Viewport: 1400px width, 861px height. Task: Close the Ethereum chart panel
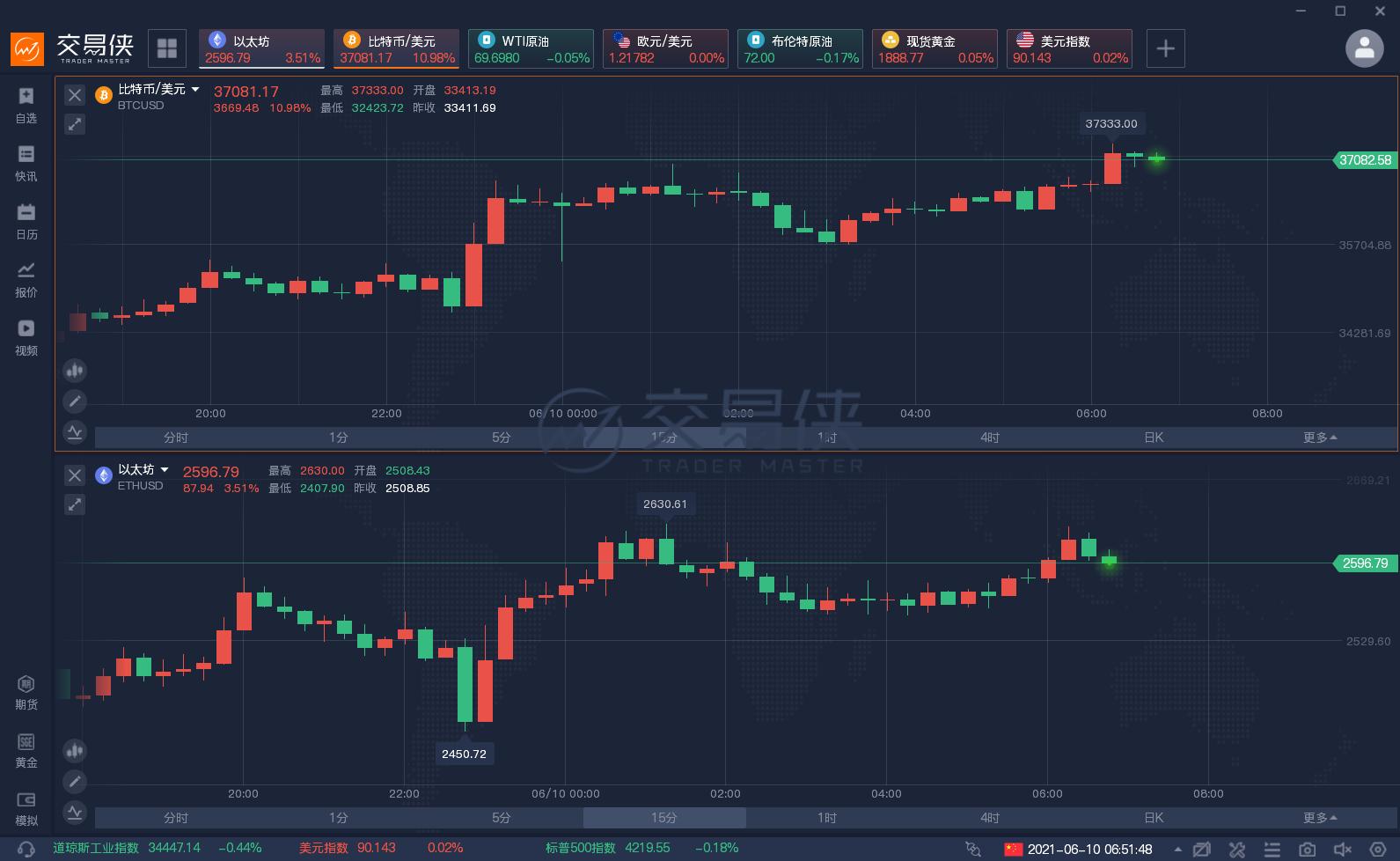pos(75,475)
